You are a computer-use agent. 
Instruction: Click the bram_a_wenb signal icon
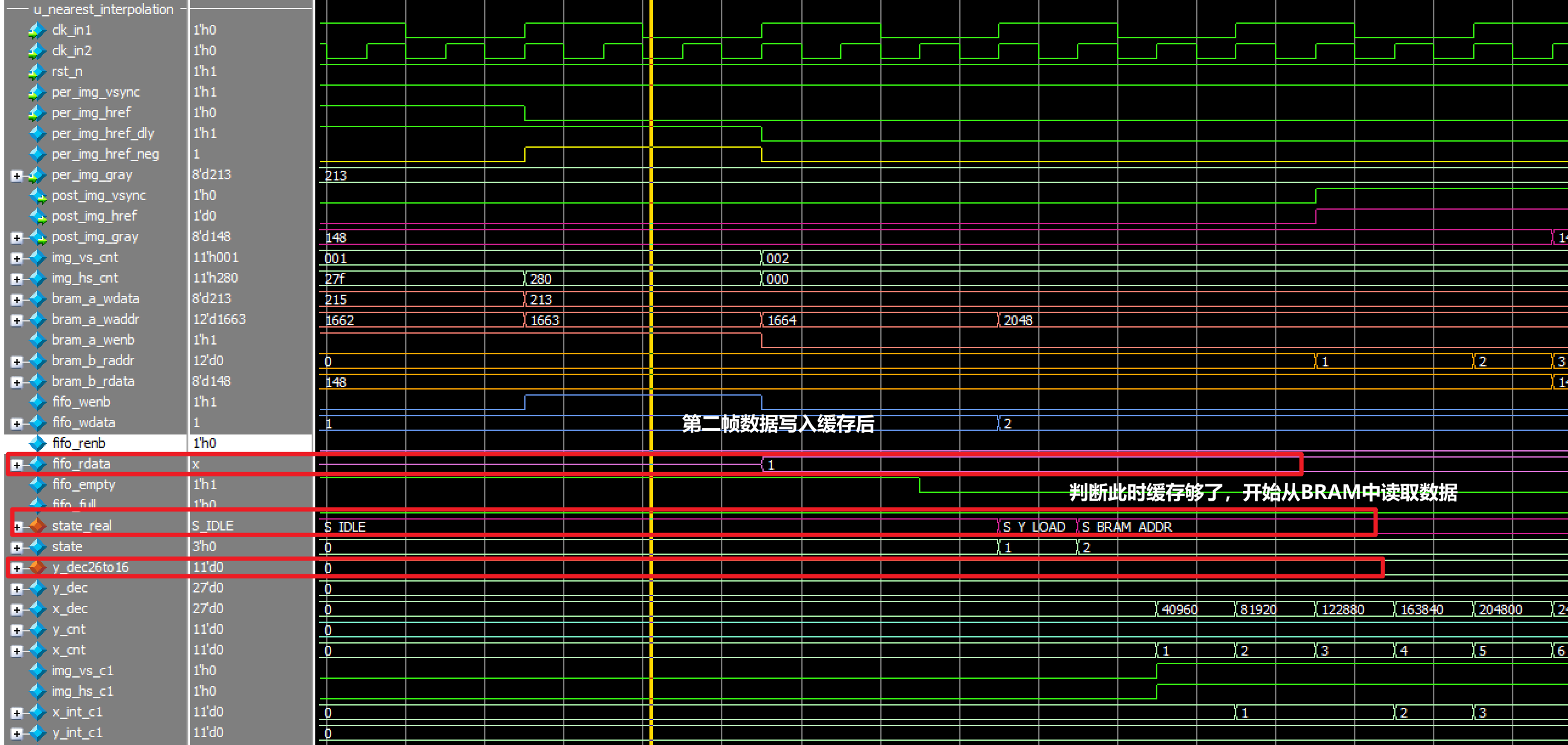point(38,340)
